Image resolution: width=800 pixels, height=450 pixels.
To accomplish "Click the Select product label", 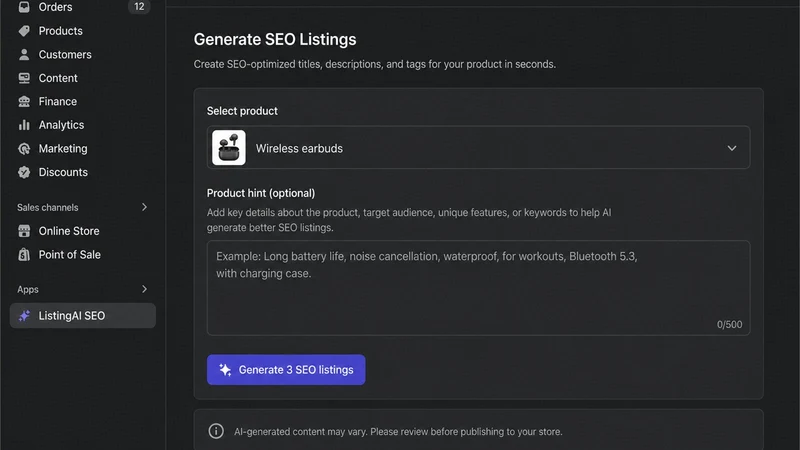I will pos(242,111).
